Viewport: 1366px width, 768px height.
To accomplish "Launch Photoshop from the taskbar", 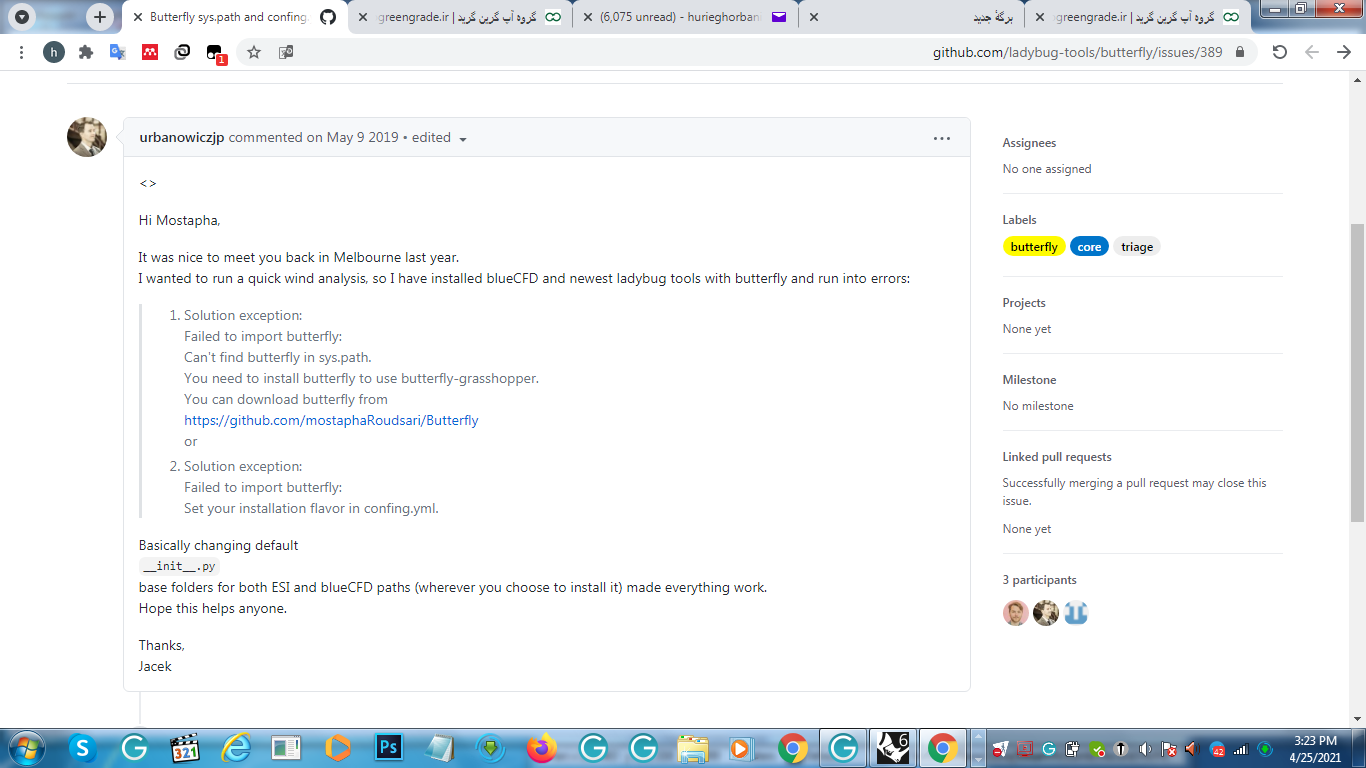I will [x=387, y=747].
